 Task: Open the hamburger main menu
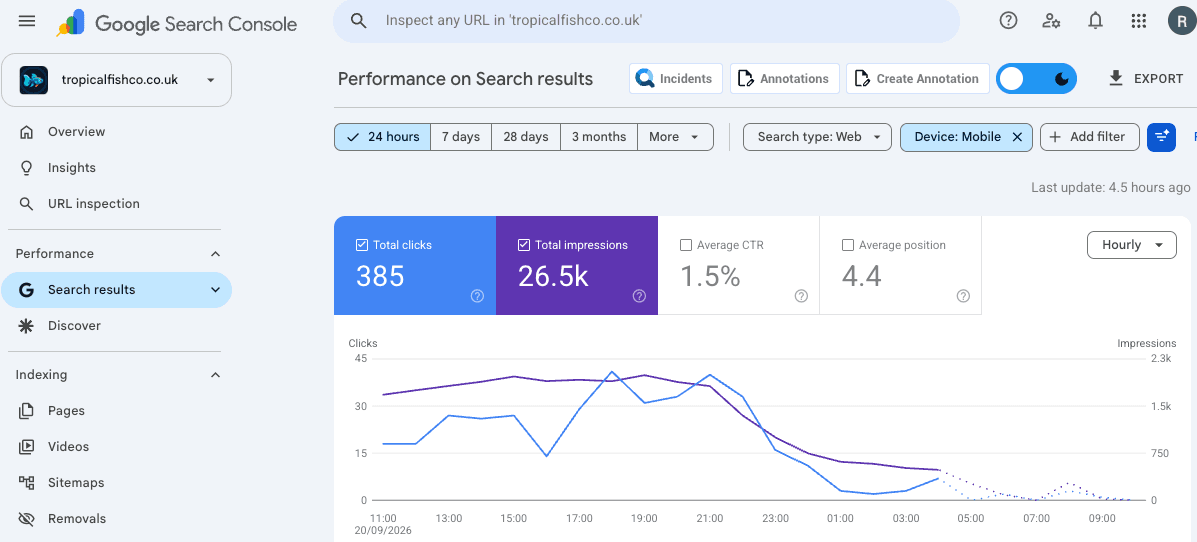pyautogui.click(x=27, y=21)
